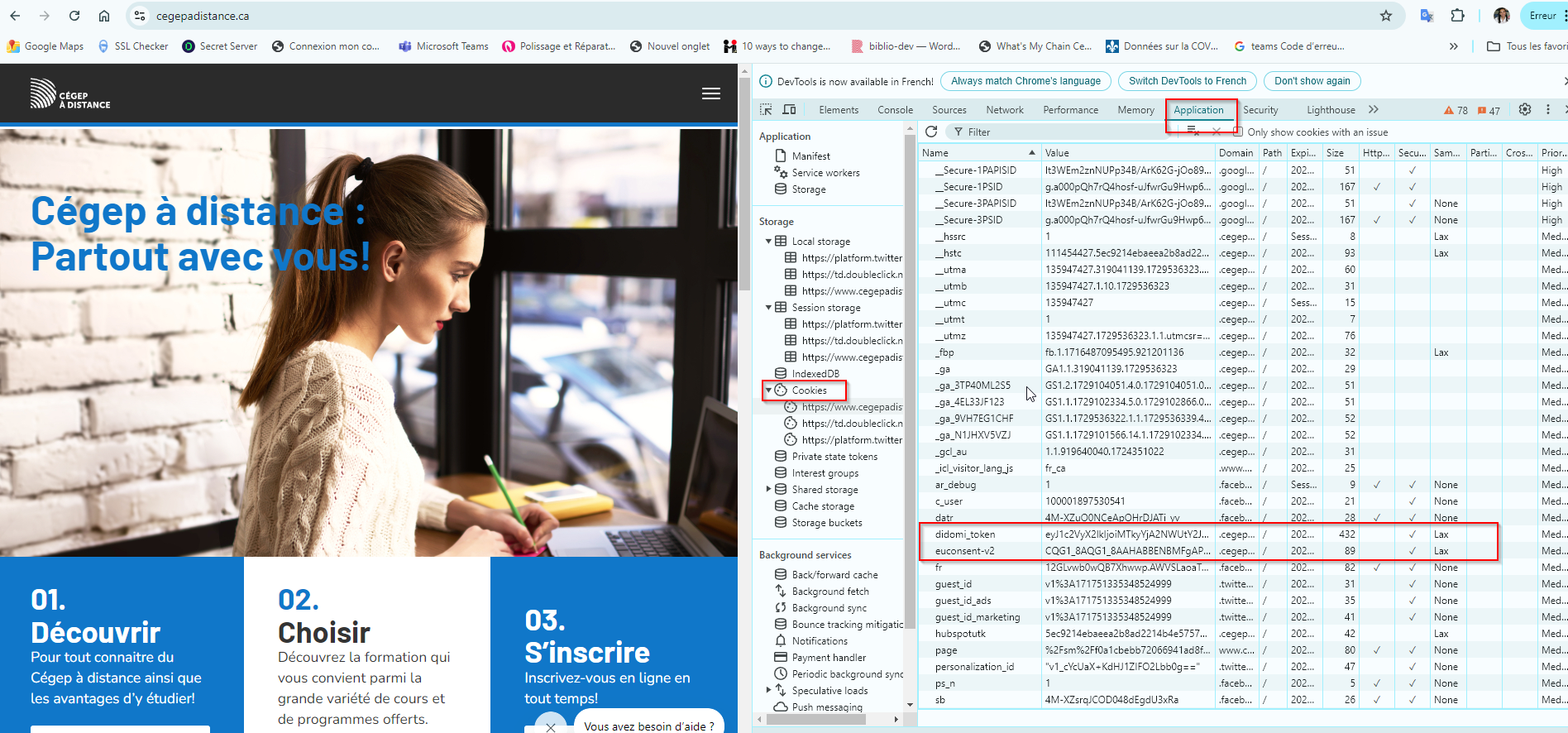1568x733 pixels.
Task: Open the website hamburger menu
Action: [x=711, y=93]
